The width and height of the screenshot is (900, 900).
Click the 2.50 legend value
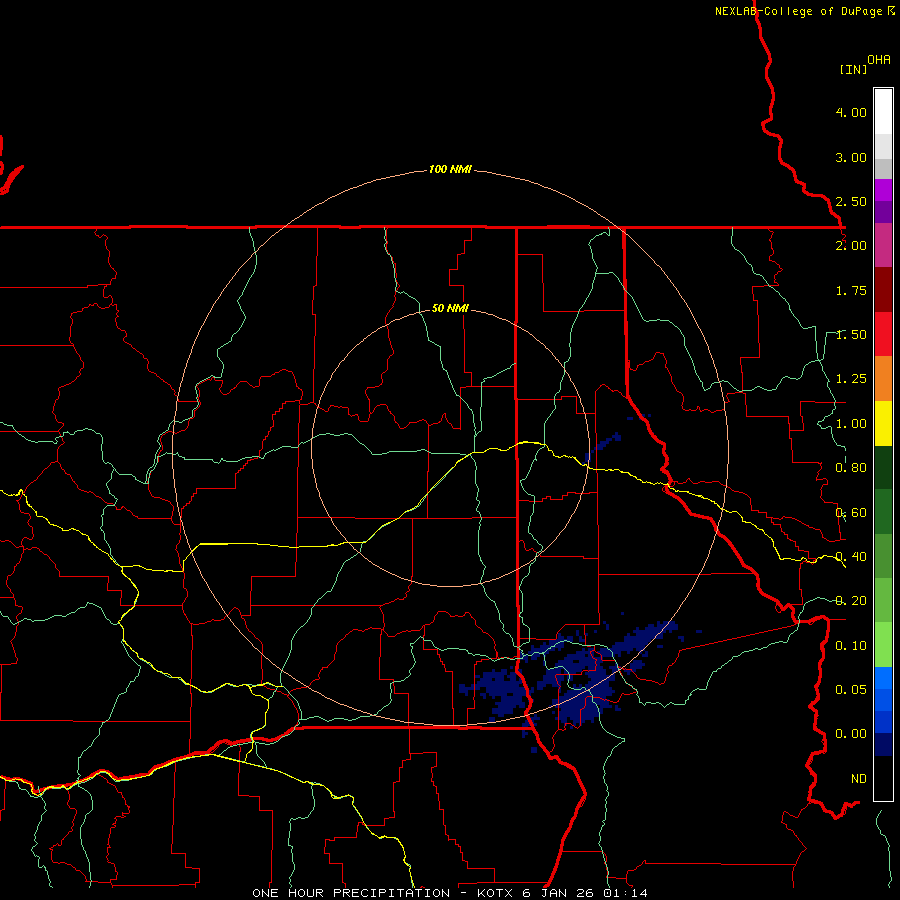(x=851, y=201)
